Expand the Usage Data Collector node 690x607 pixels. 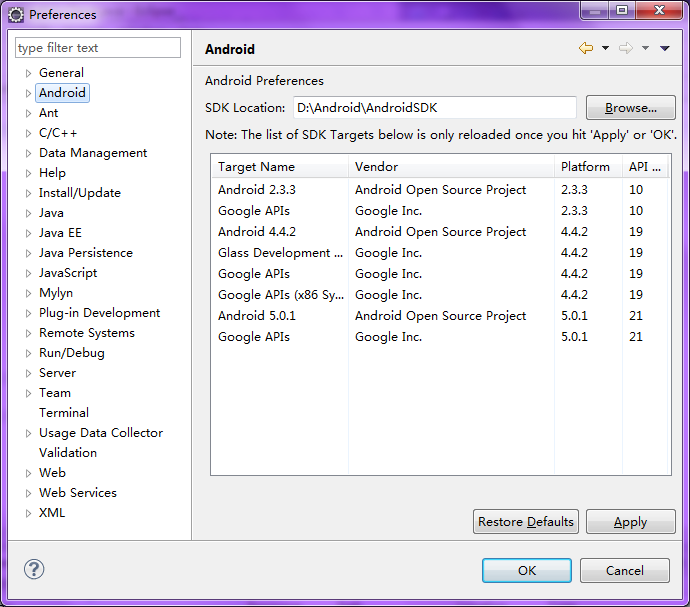pyautogui.click(x=28, y=433)
